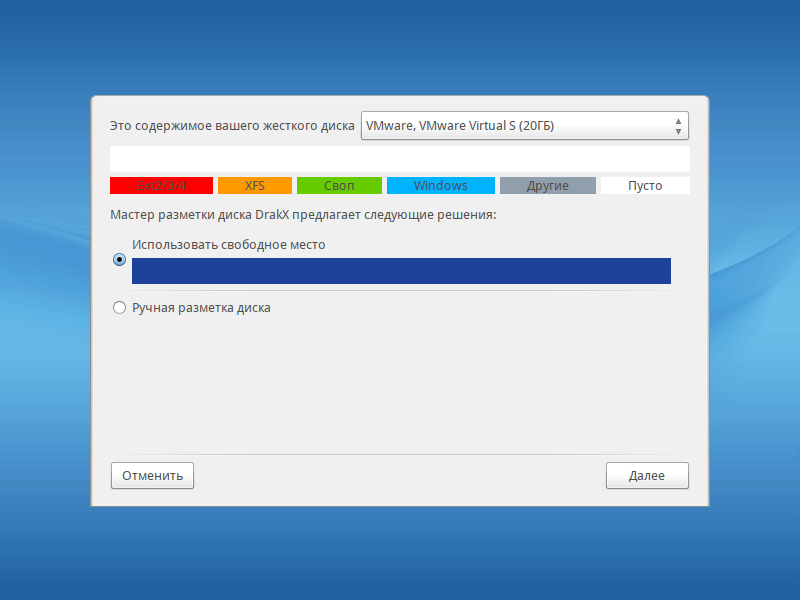Click the green Своп filesystem legend

pyautogui.click(x=338, y=185)
